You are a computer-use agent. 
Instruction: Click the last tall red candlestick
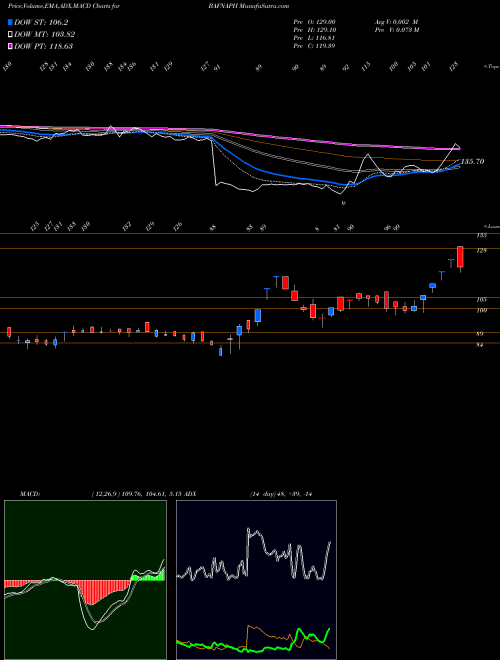click(x=460, y=257)
